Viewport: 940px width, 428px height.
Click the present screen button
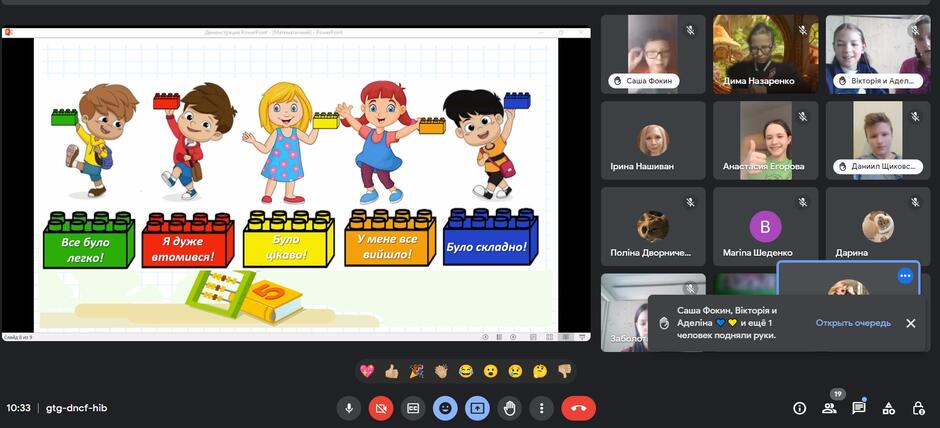(477, 408)
